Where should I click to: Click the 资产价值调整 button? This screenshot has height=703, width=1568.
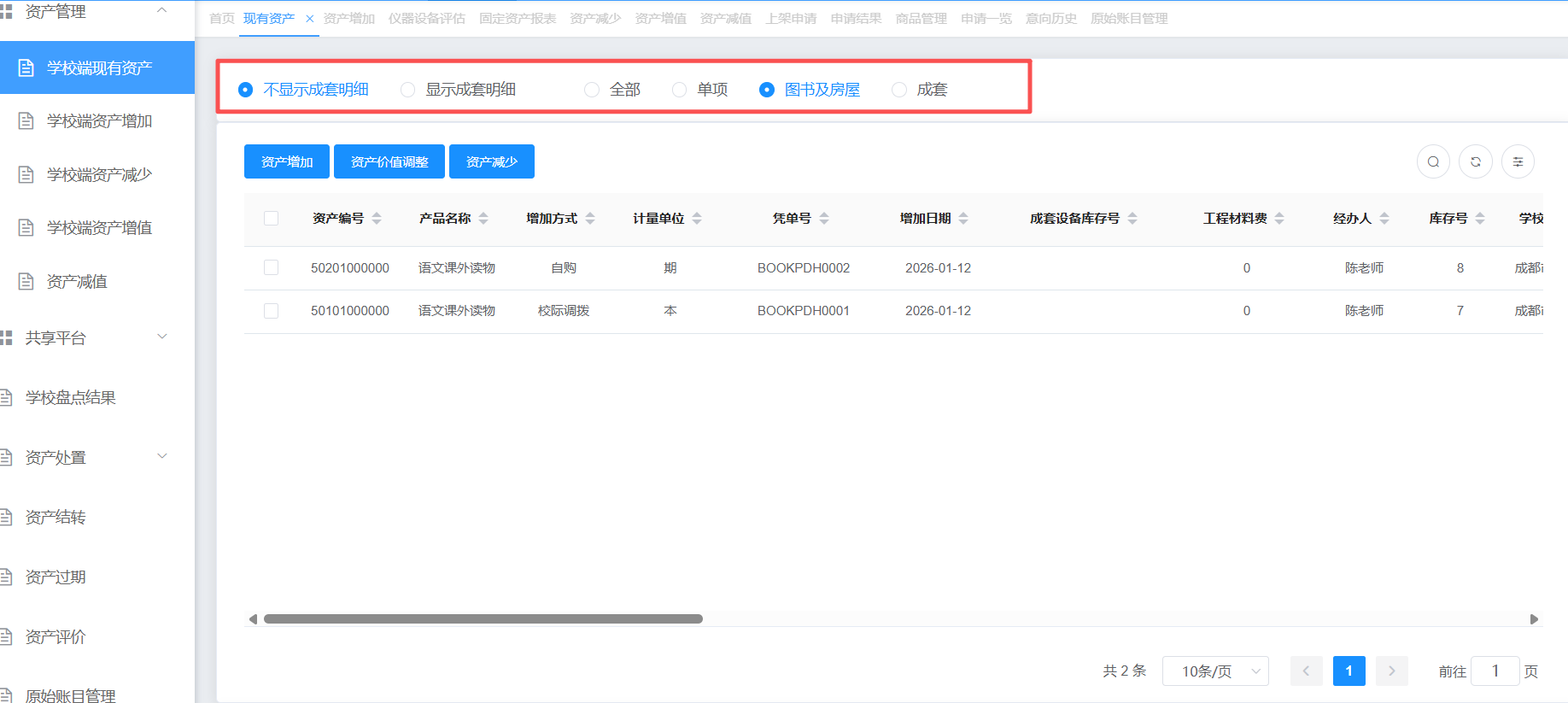tap(389, 161)
